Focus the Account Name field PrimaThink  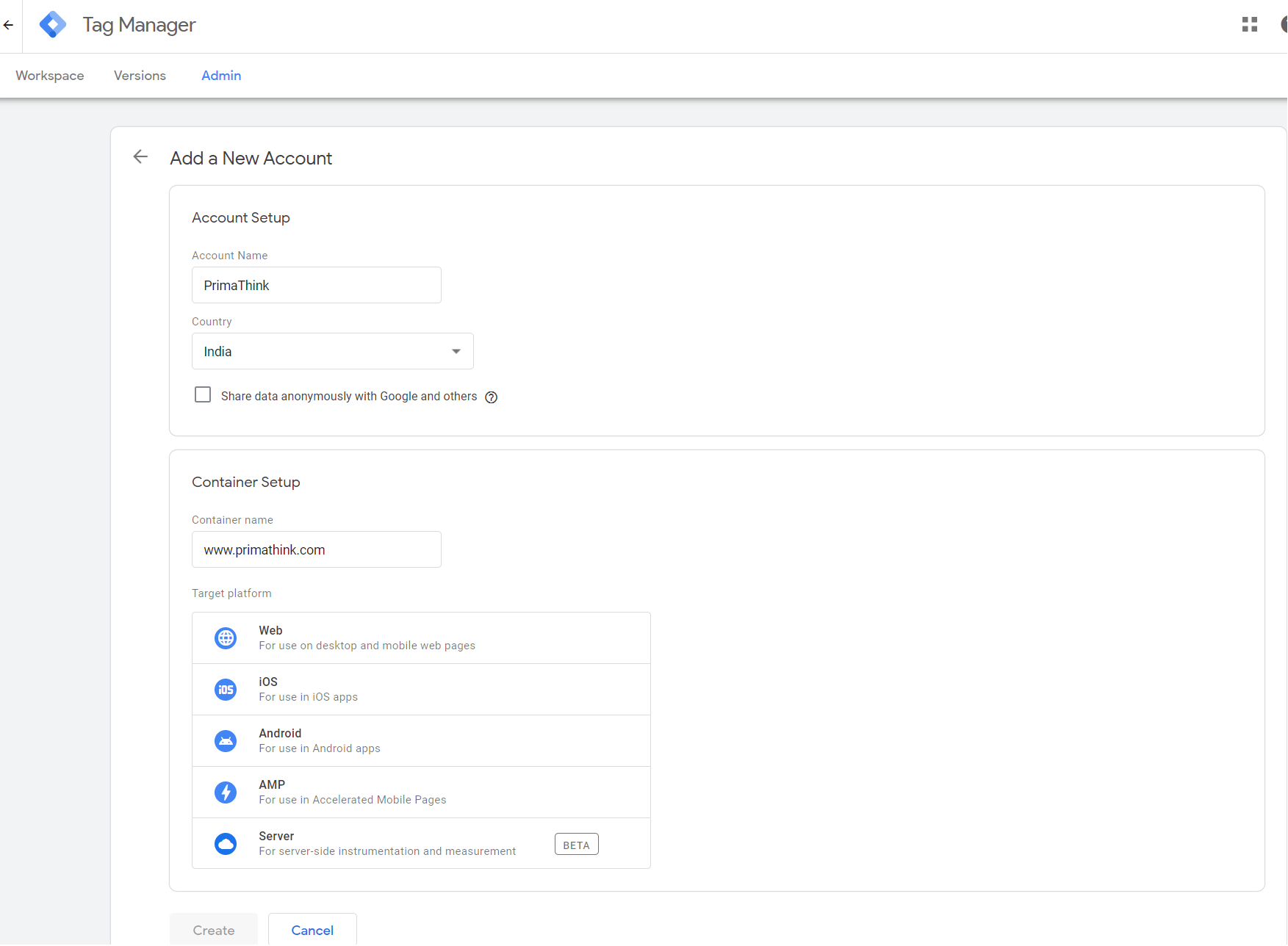(317, 285)
